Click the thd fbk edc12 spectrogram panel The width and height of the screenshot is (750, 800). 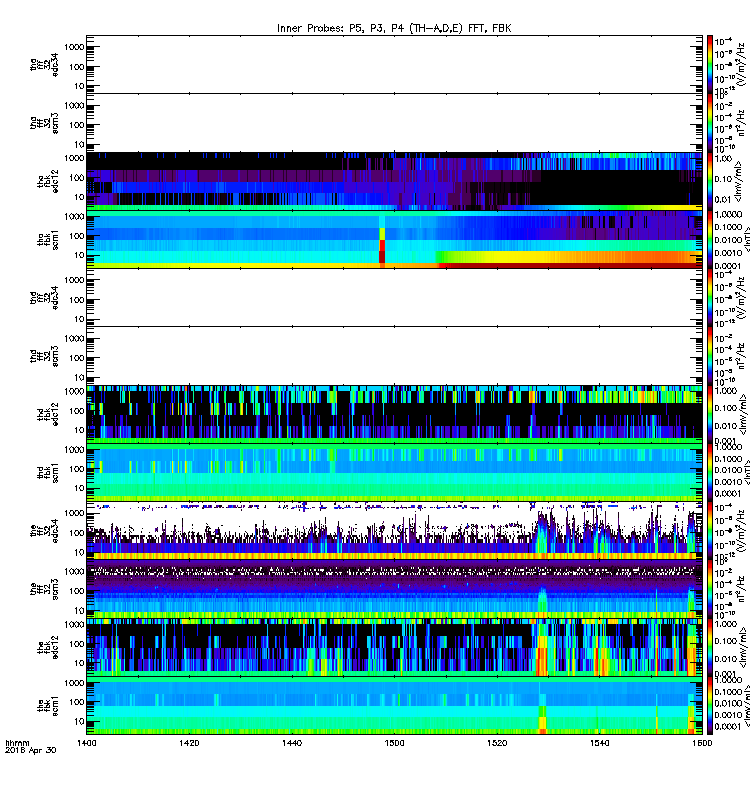tap(394, 414)
